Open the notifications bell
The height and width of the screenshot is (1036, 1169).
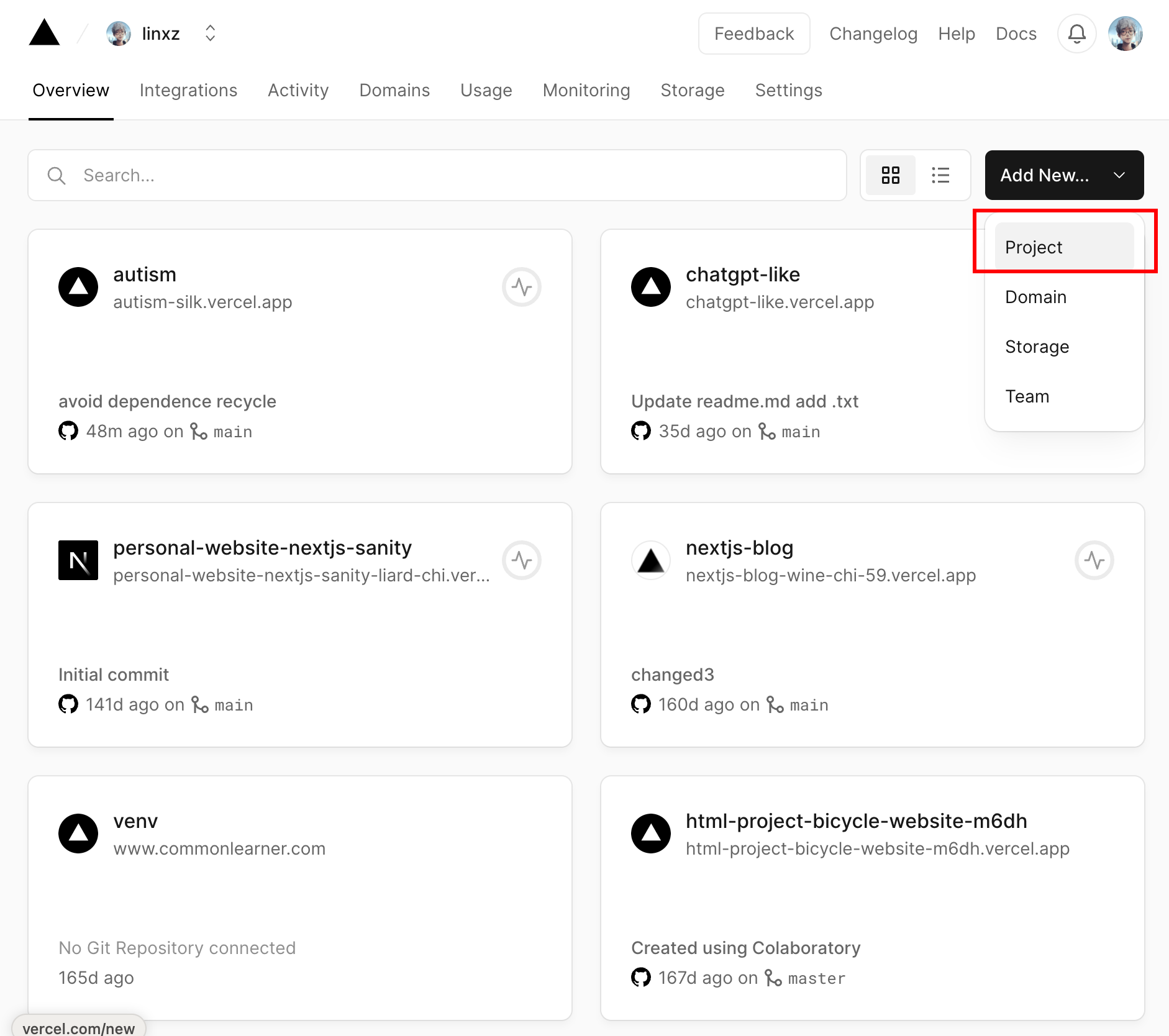(1077, 34)
